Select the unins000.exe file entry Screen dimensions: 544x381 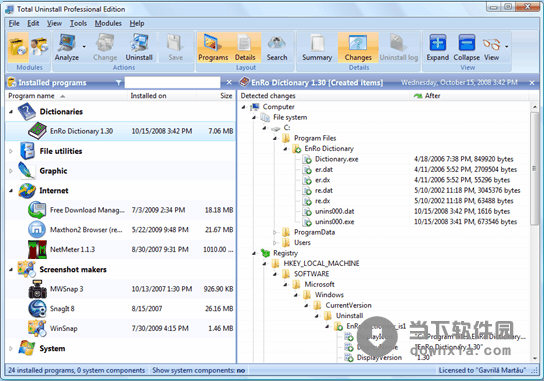334,222
